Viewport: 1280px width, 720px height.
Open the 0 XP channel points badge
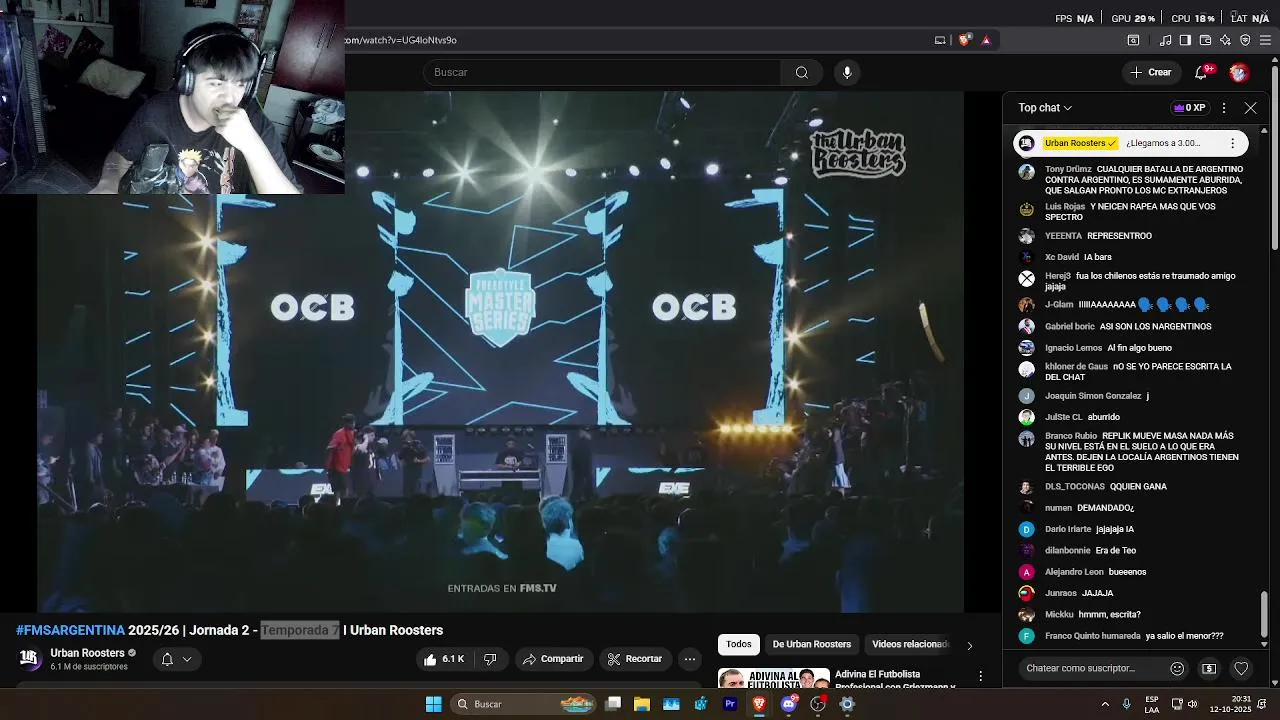[1190, 108]
